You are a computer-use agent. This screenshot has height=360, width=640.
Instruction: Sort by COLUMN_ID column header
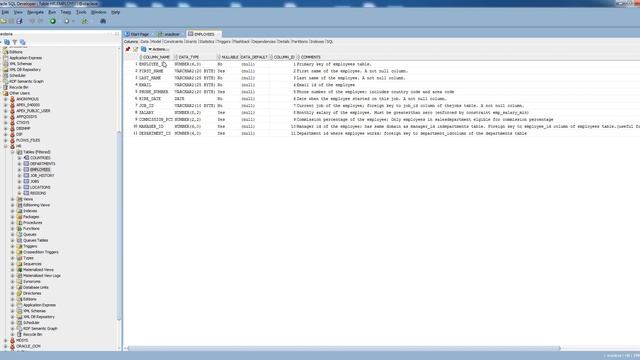(x=284, y=57)
